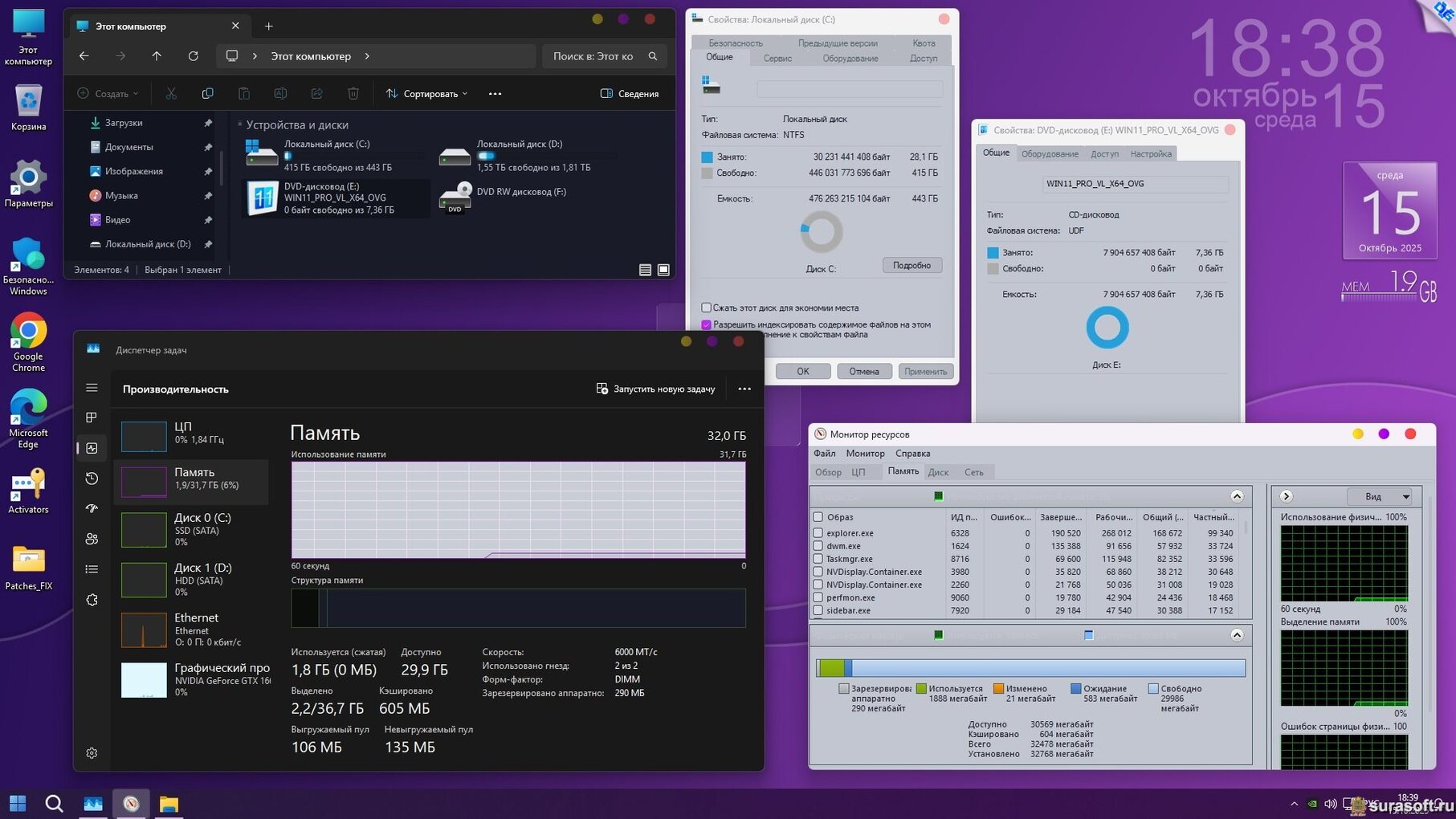This screenshot has width=1456, height=819.
Task: Click the Refresh icon in File Explorer
Action: pos(193,56)
